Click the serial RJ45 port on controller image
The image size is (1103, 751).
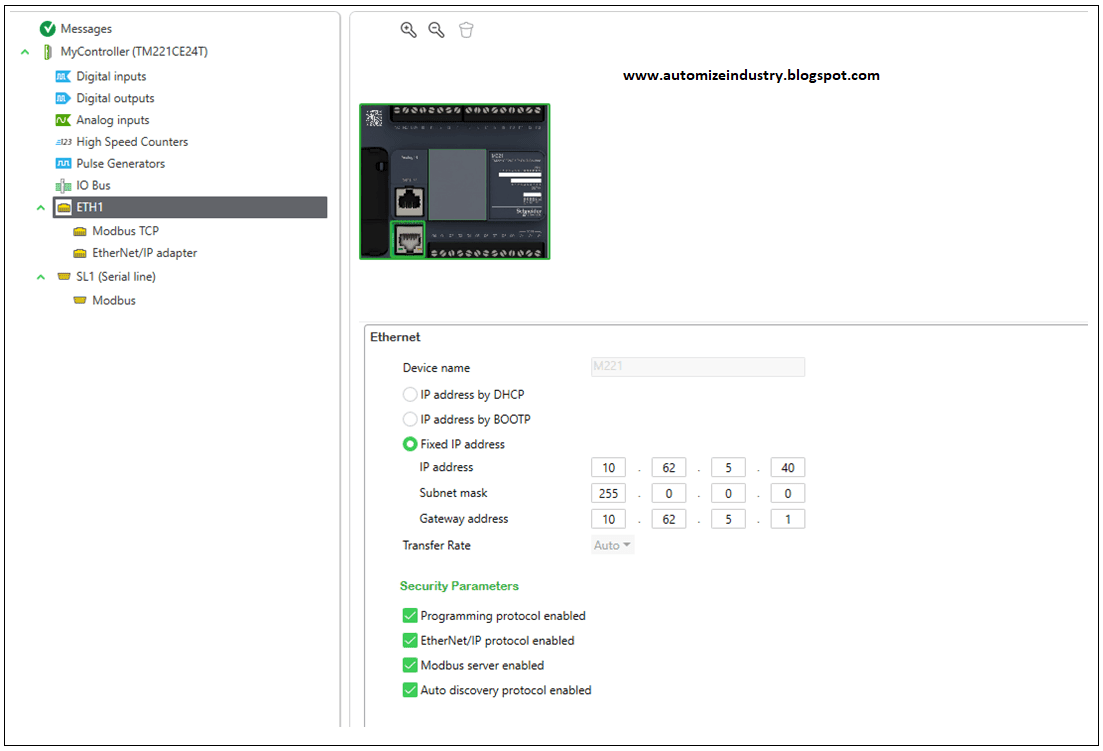[x=409, y=202]
